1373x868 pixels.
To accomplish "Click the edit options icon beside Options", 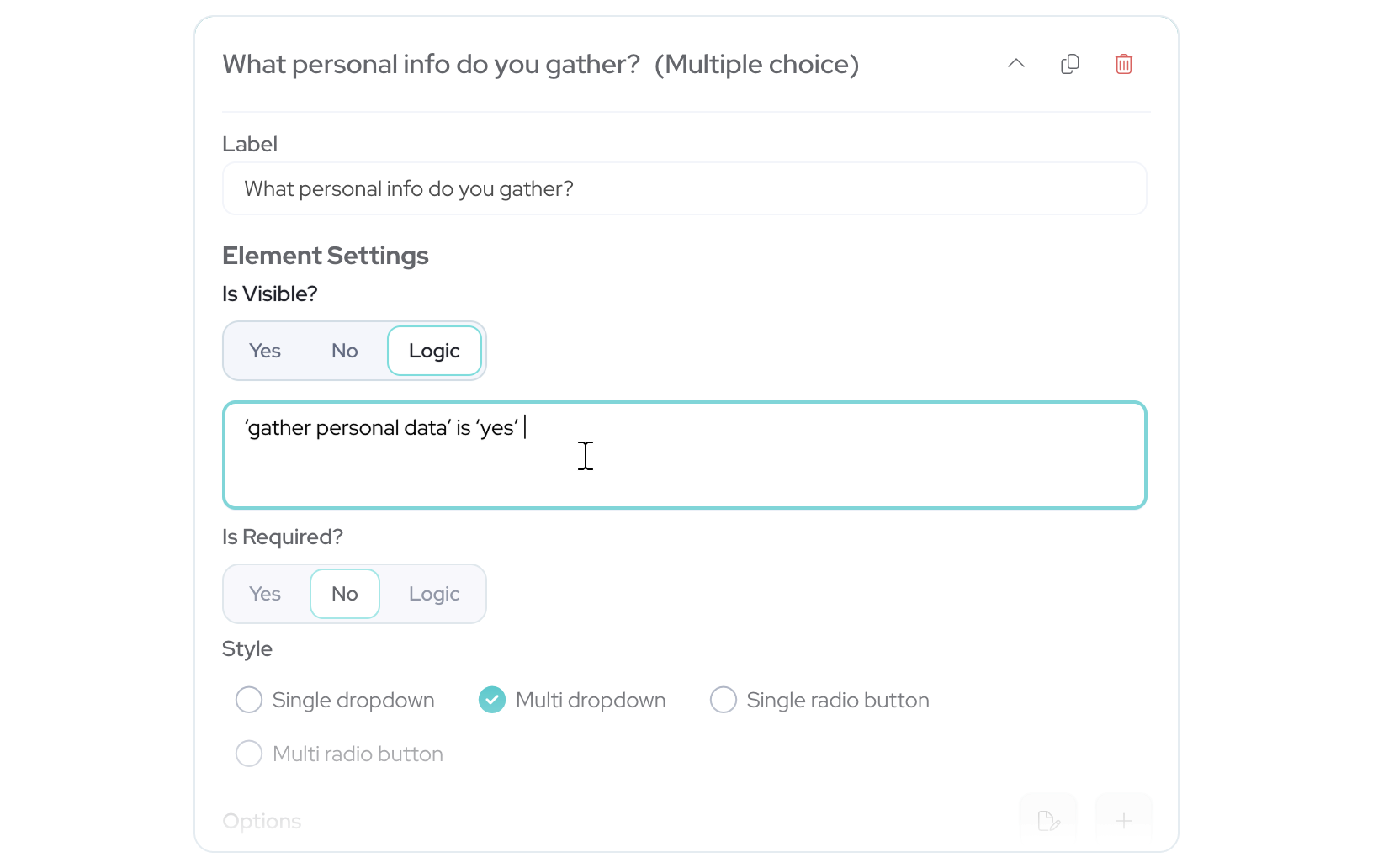I will coord(1048,820).
